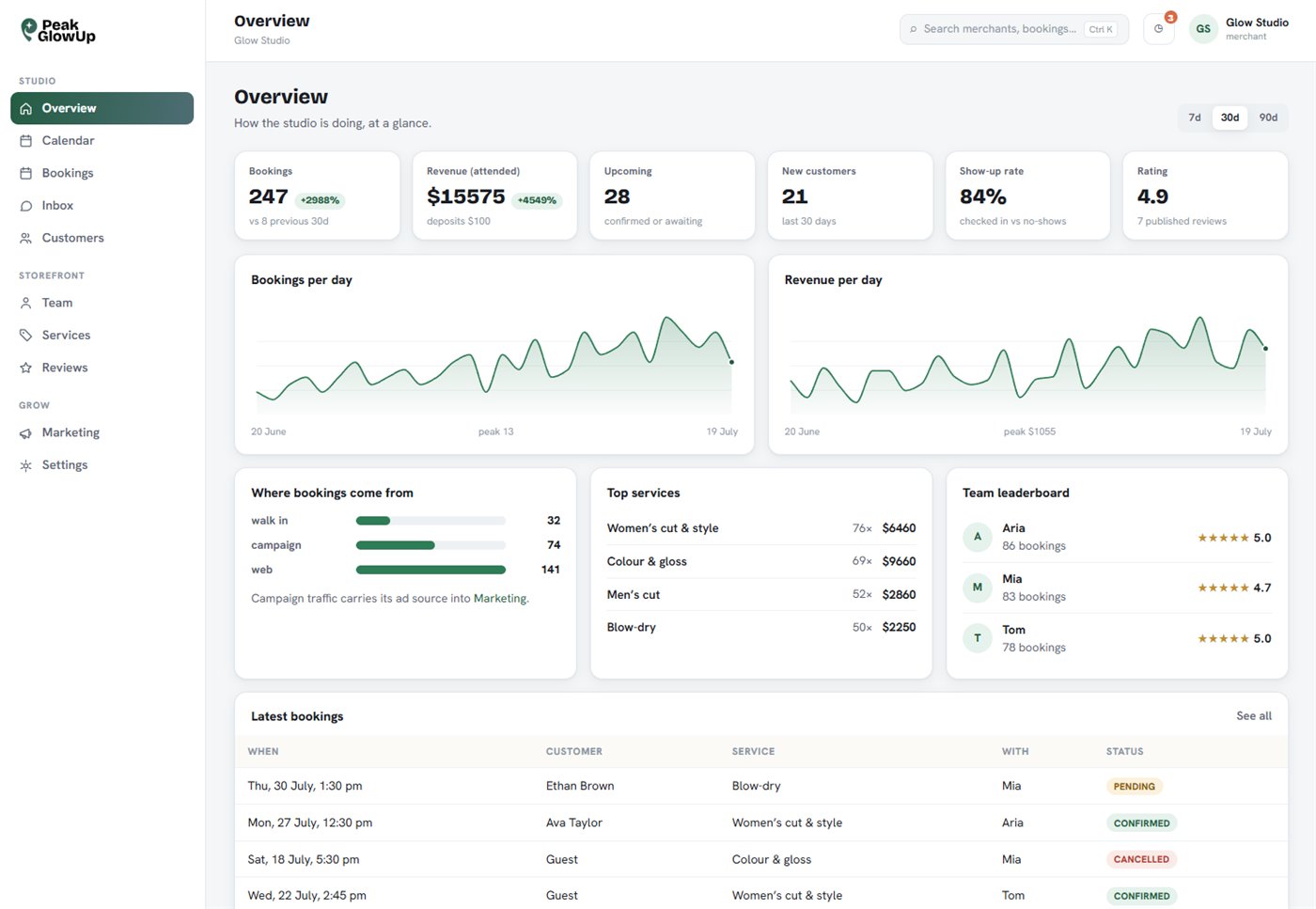This screenshot has width=1316, height=909.
Task: Click Ethan Brown customer name
Action: pos(580,787)
